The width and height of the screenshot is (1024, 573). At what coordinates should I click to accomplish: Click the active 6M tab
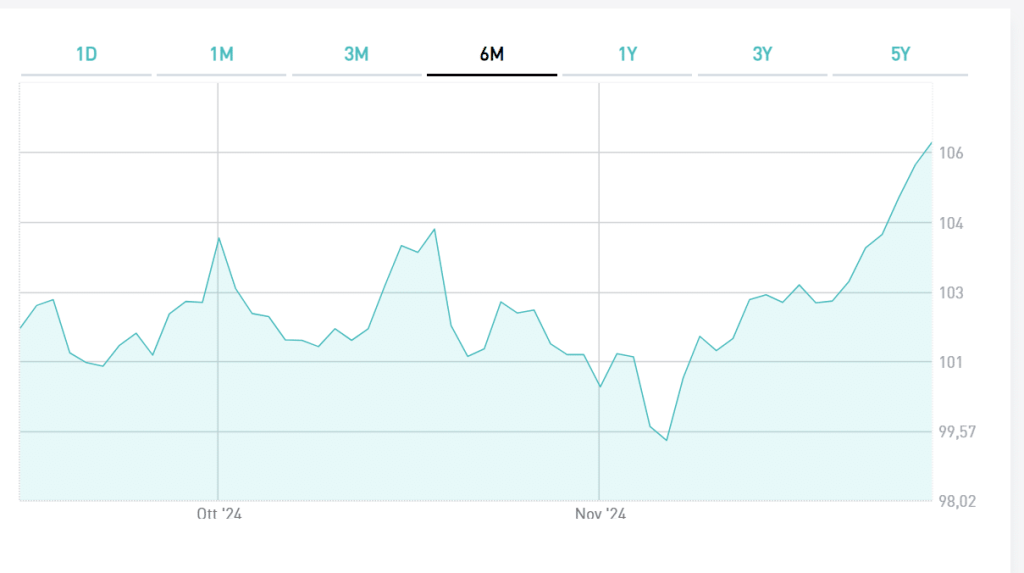tap(491, 54)
